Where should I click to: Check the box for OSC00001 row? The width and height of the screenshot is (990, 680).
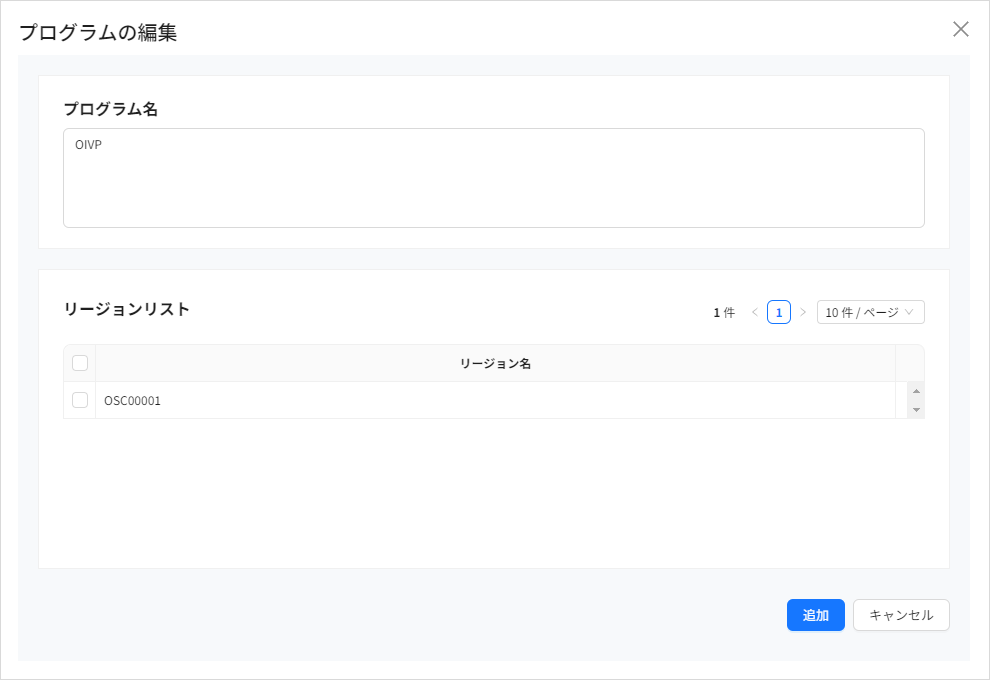pyautogui.click(x=80, y=400)
